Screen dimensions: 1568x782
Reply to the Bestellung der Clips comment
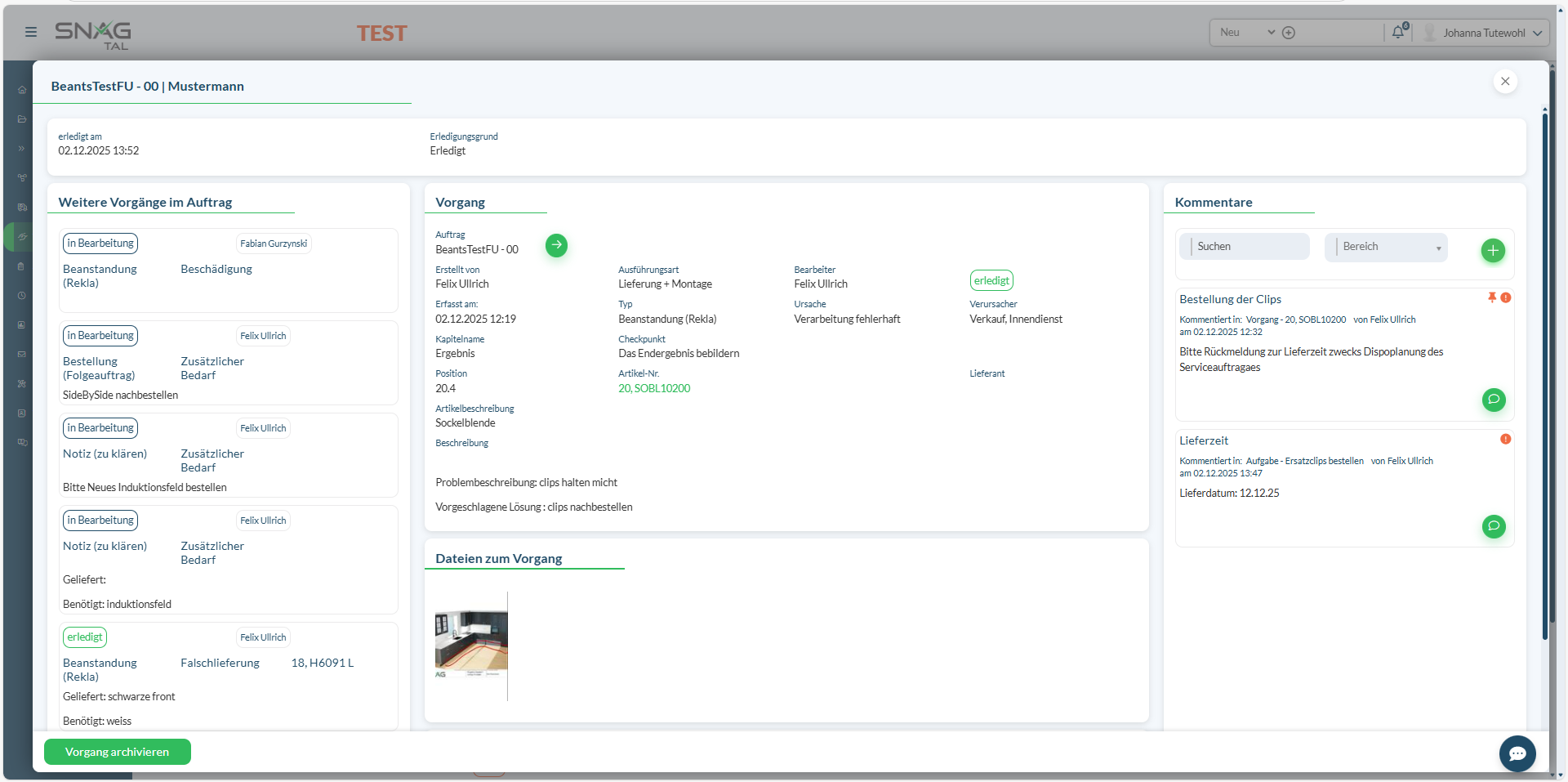pos(1493,400)
